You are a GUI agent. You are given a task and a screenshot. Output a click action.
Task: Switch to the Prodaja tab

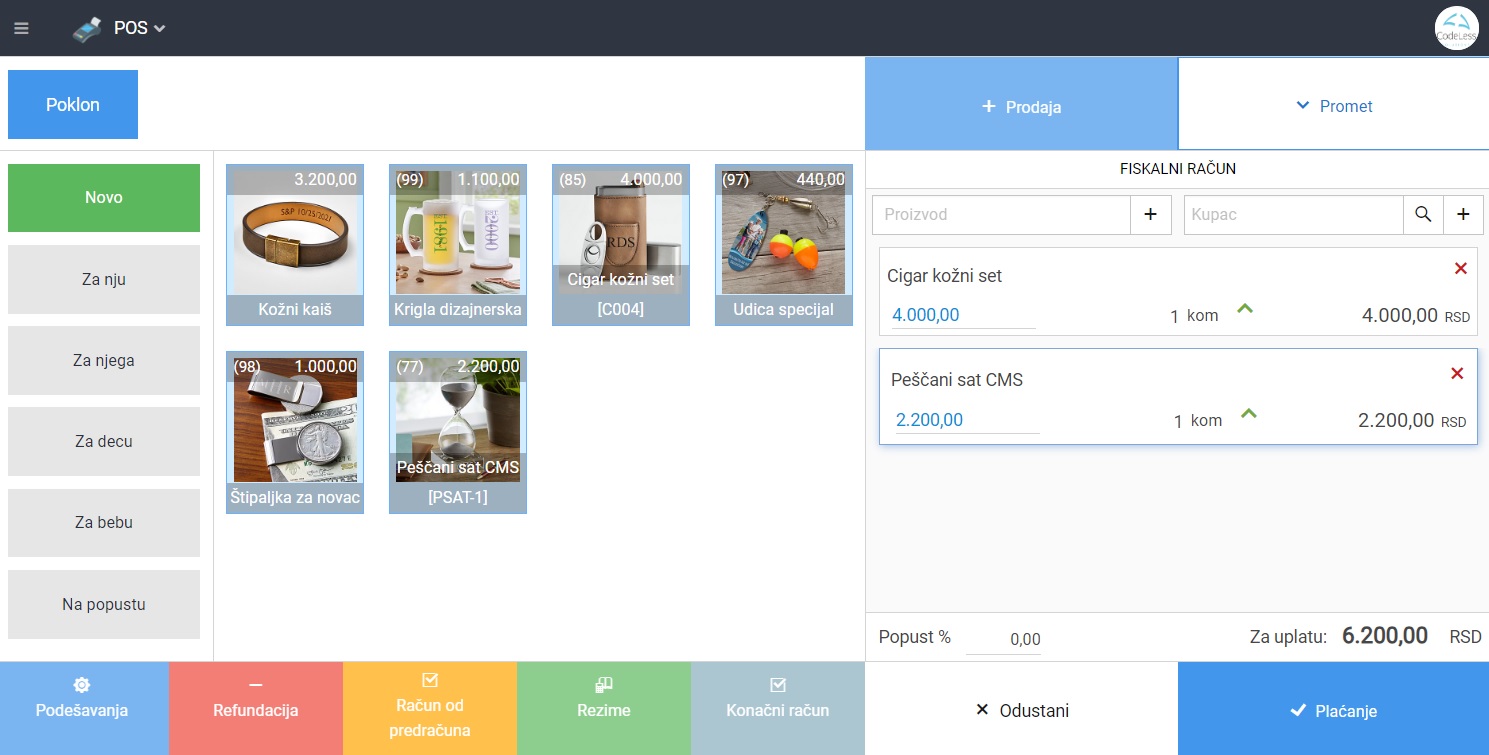pos(1021,105)
